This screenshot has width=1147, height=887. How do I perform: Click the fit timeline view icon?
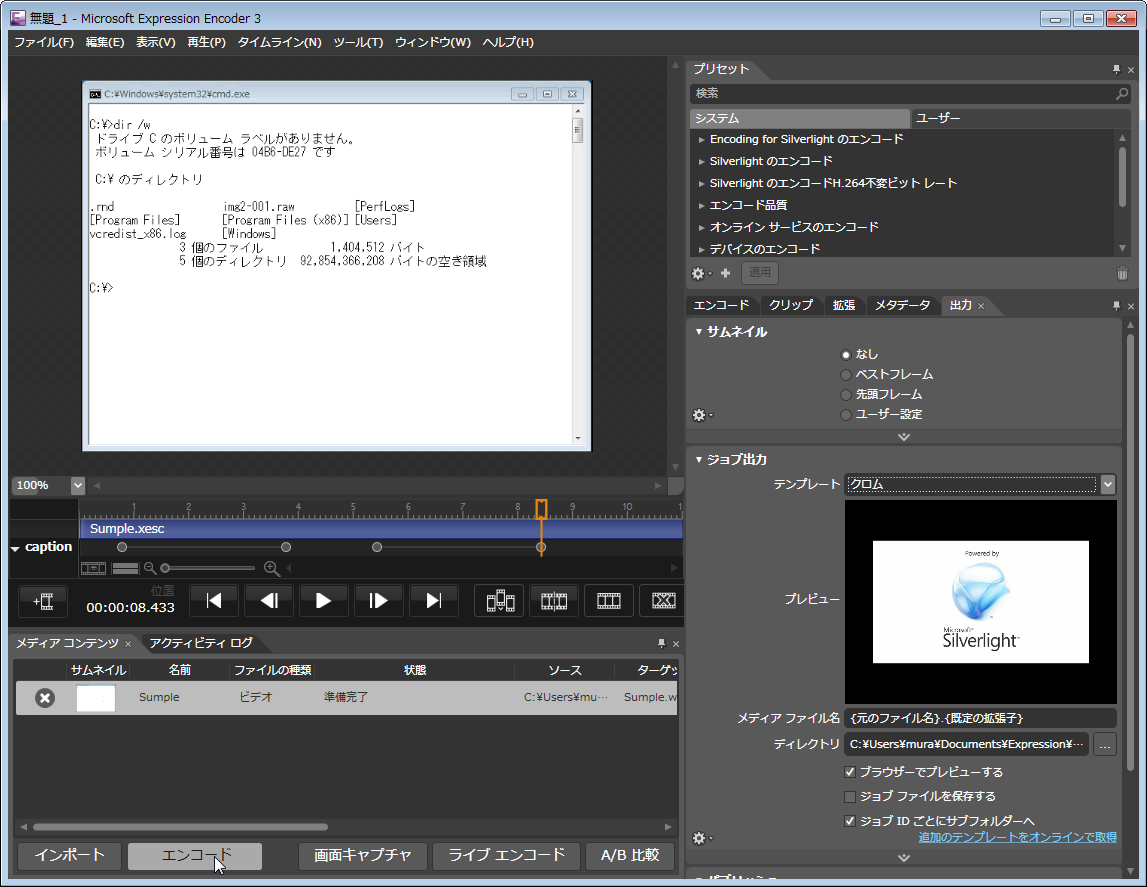coord(94,568)
